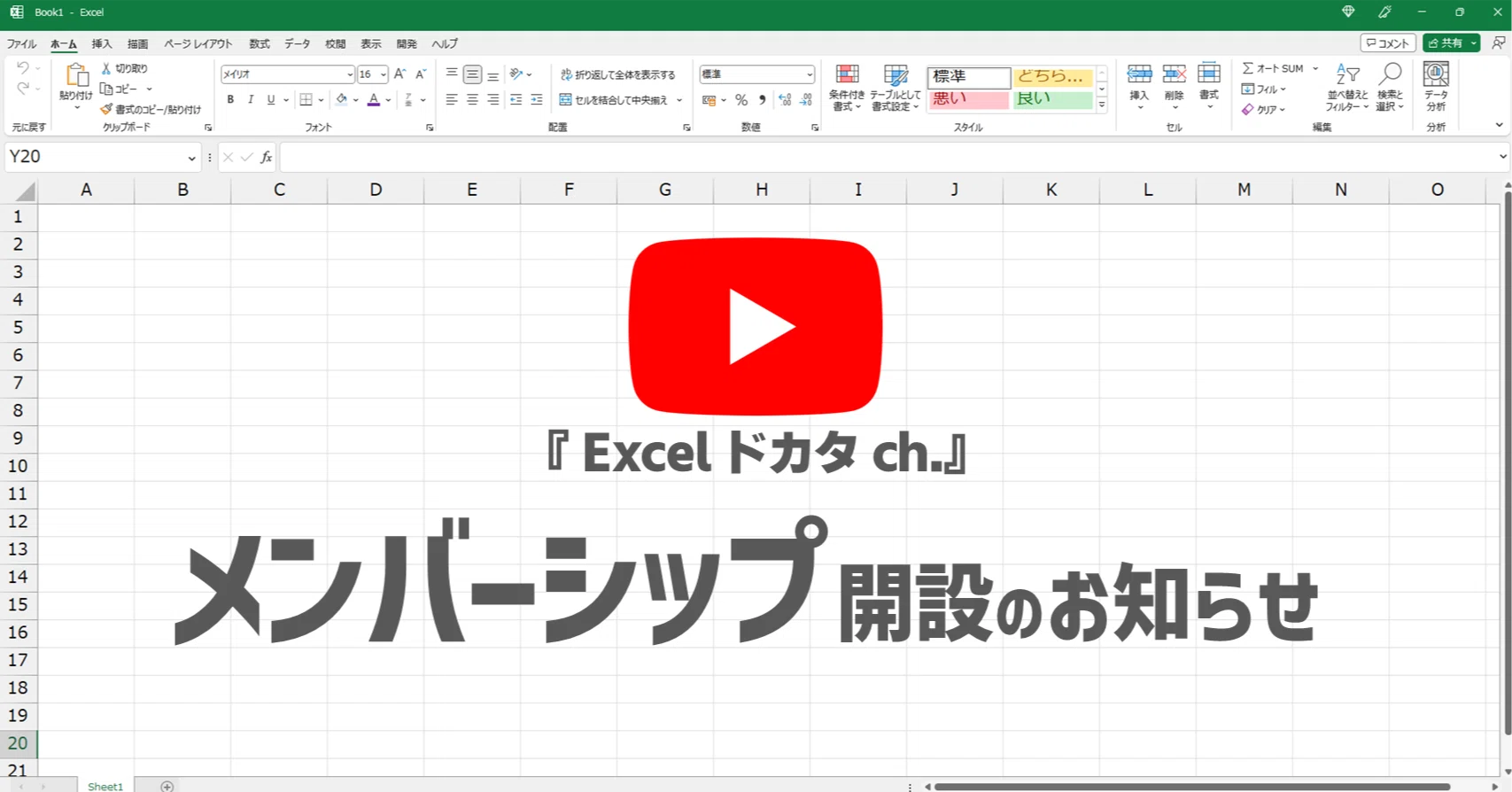Open the Fill (フィル) dropdown
The height and width of the screenshot is (792, 1512).
point(1264,89)
